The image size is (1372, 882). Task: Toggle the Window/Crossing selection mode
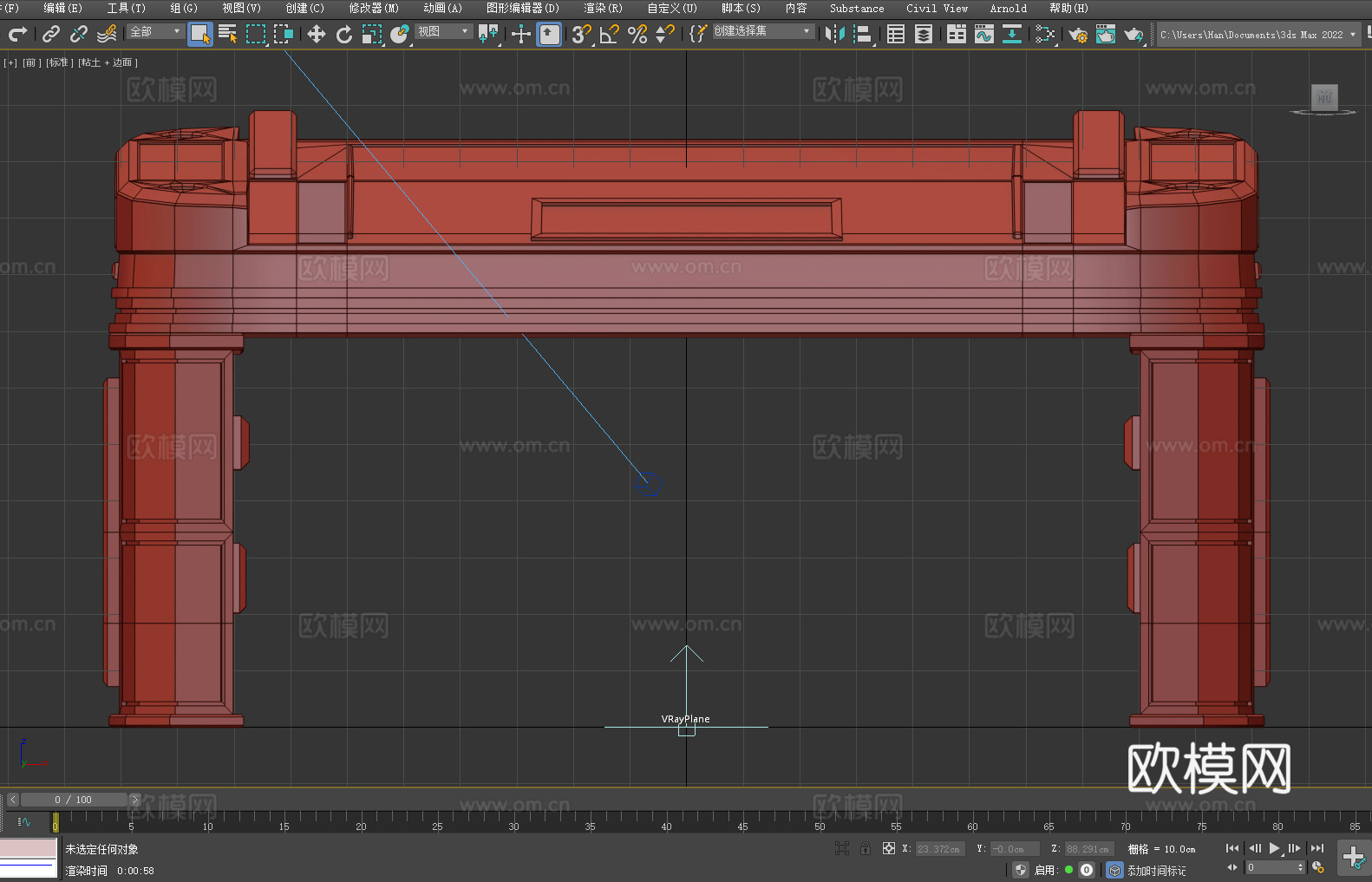pos(284,34)
